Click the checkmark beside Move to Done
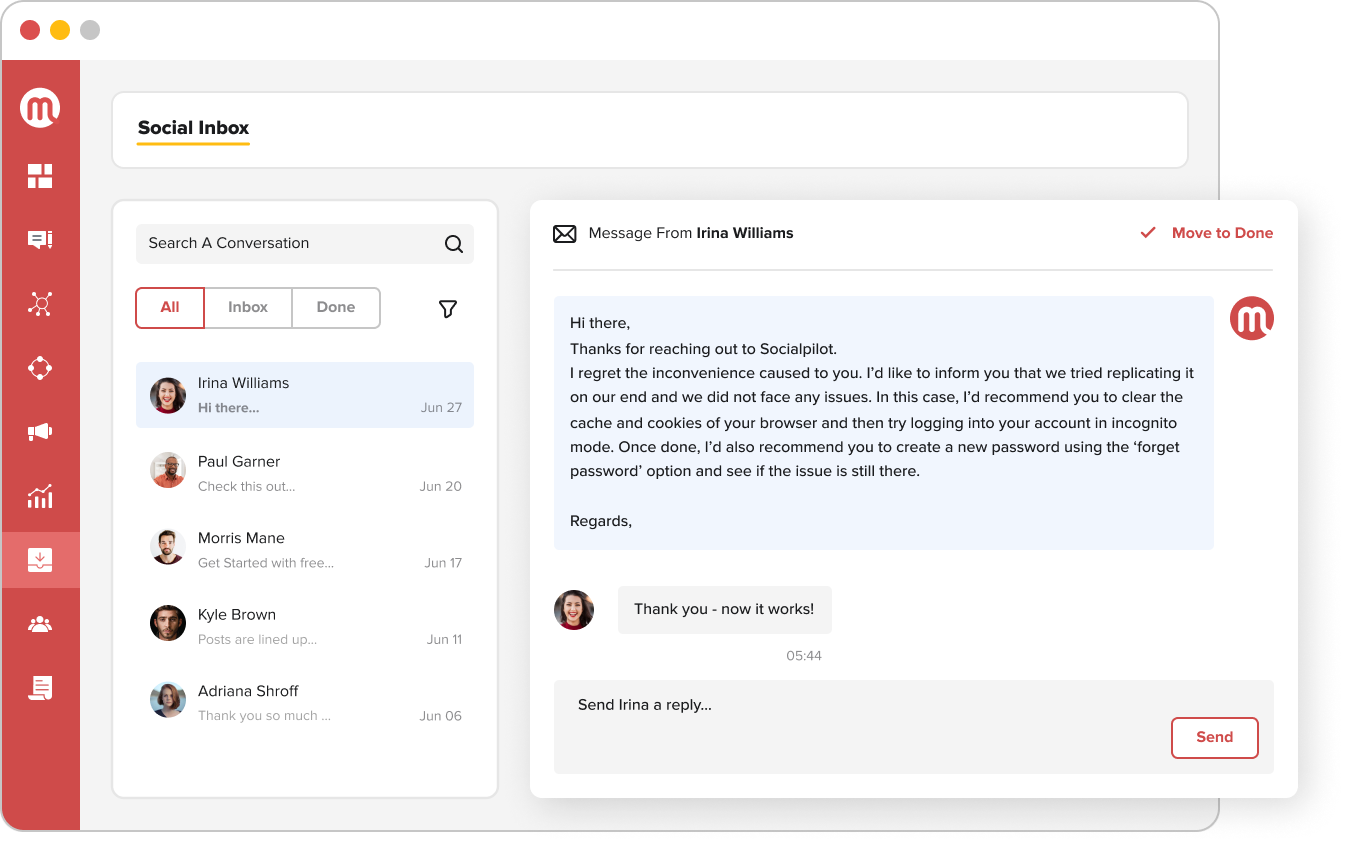1346x846 pixels. click(x=1148, y=233)
